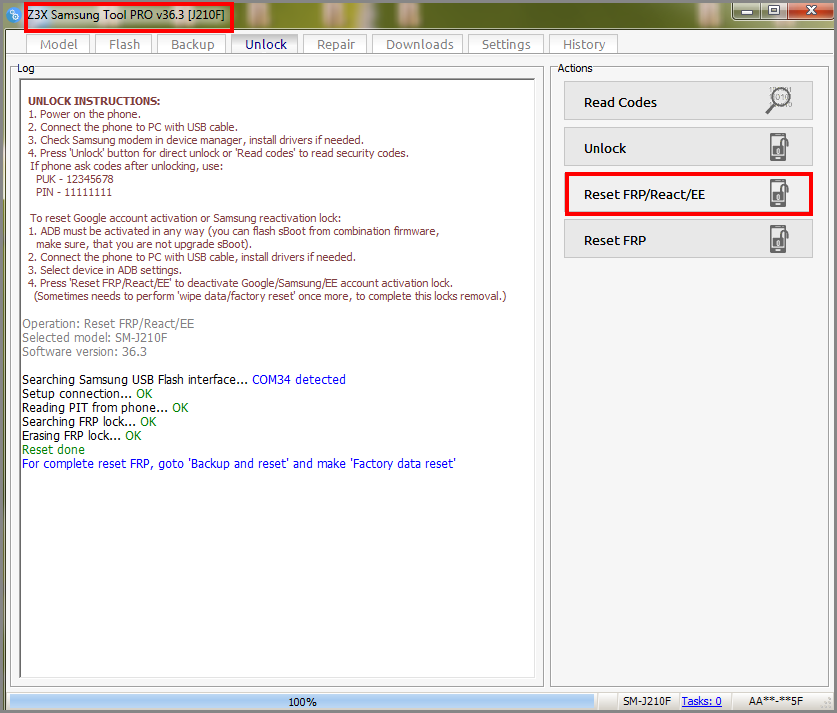This screenshot has height=713, width=837.
Task: Click 'UNLOCK INSTRUCTIONS:' heading in log
Action: (94, 101)
